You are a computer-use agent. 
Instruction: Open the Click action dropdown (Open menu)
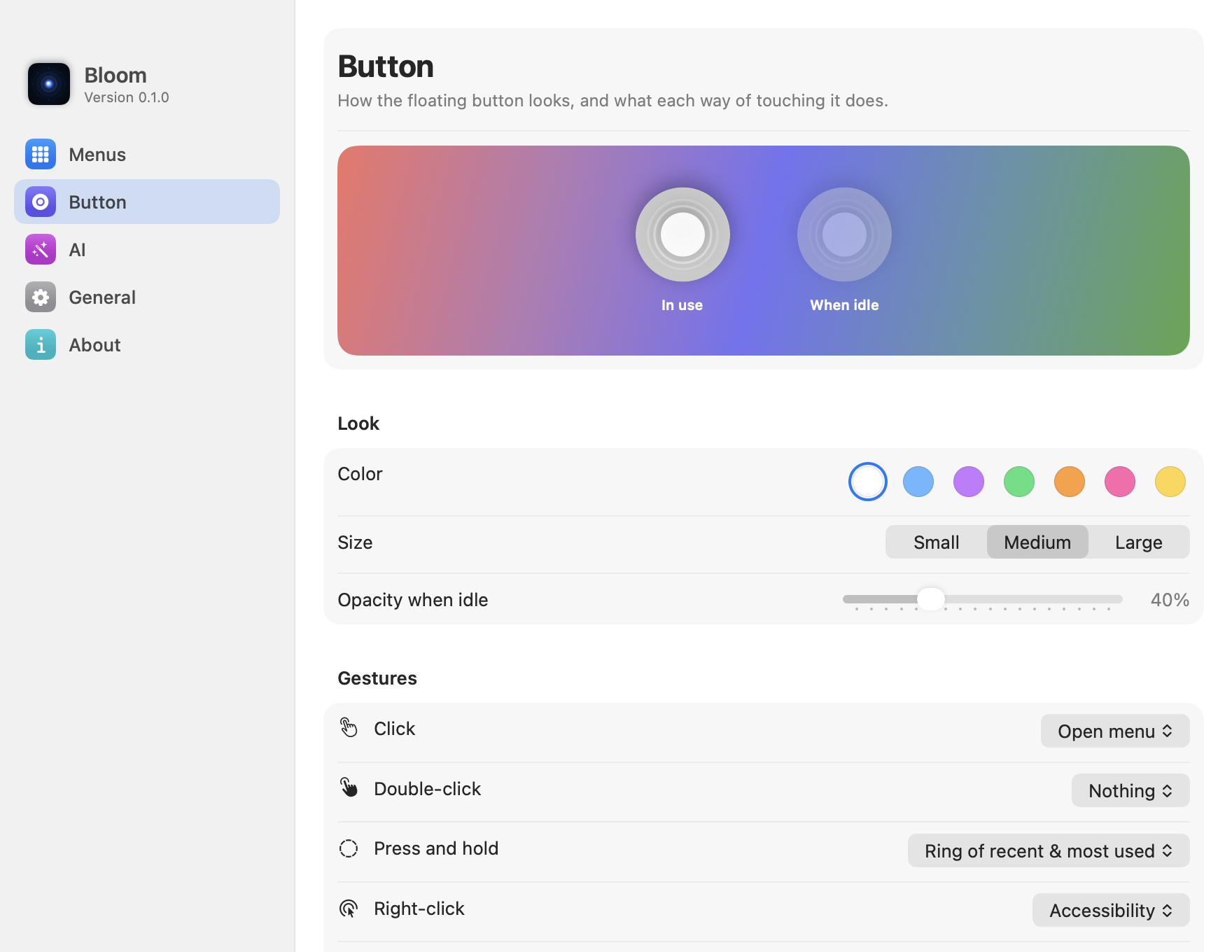coord(1115,731)
